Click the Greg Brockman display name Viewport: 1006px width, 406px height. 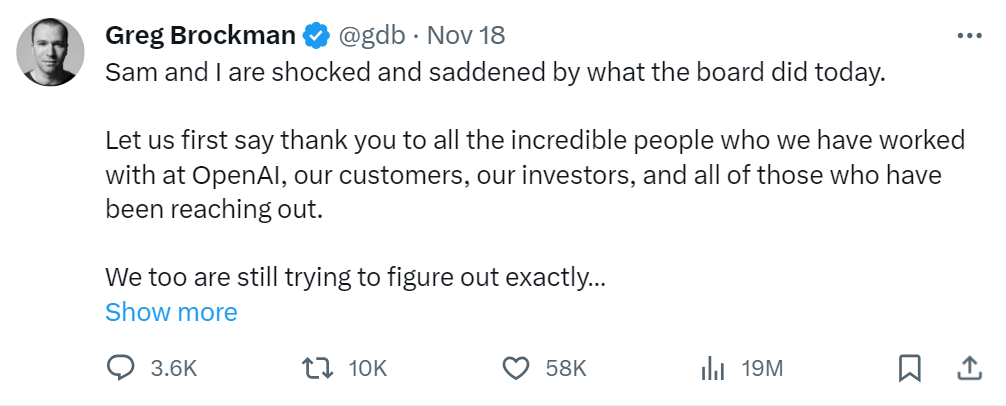tap(200, 35)
